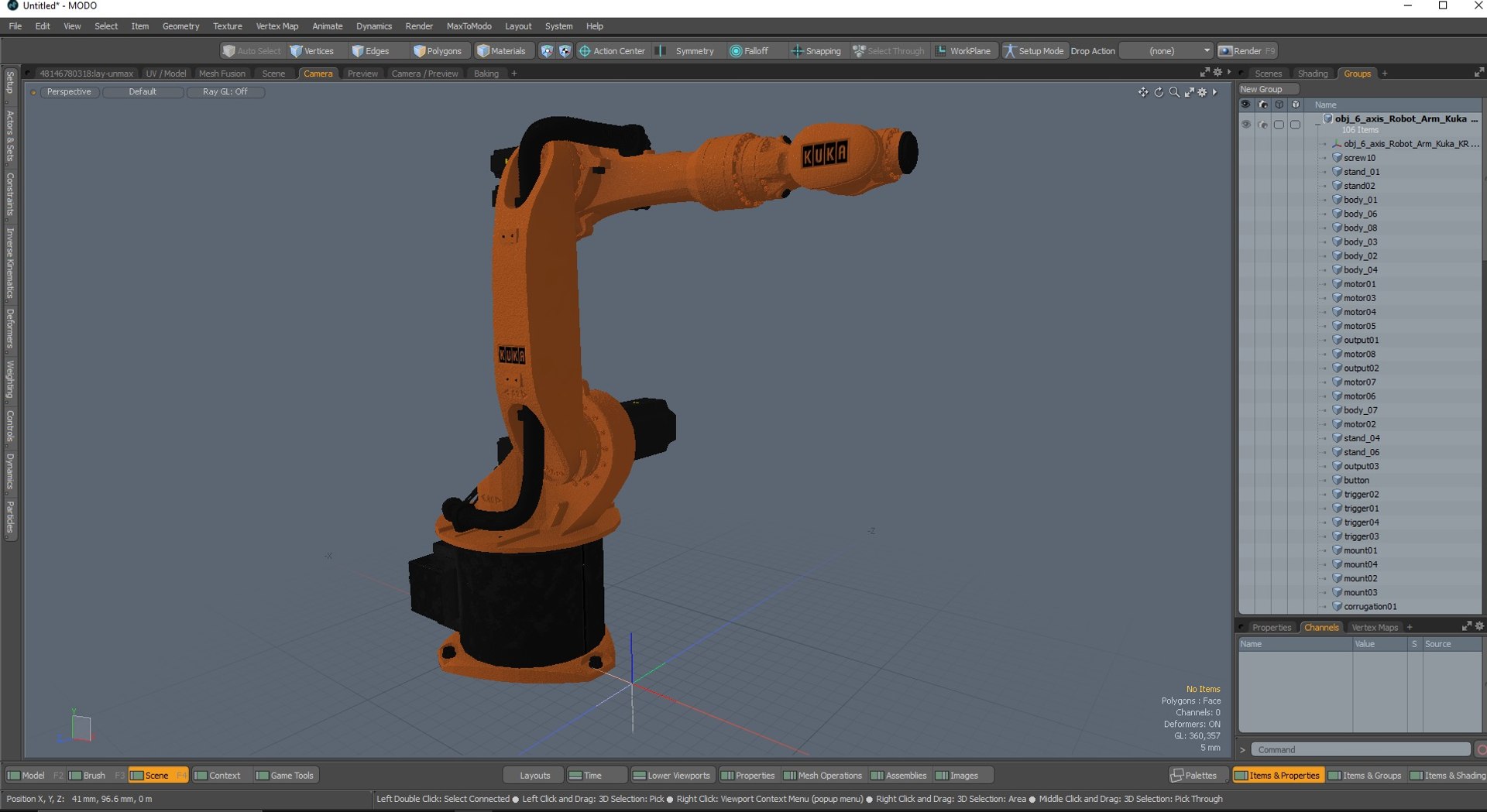
Task: Toggle render camera of obj_6_axis_Robot_Arm_Kuka group
Action: [1262, 125]
